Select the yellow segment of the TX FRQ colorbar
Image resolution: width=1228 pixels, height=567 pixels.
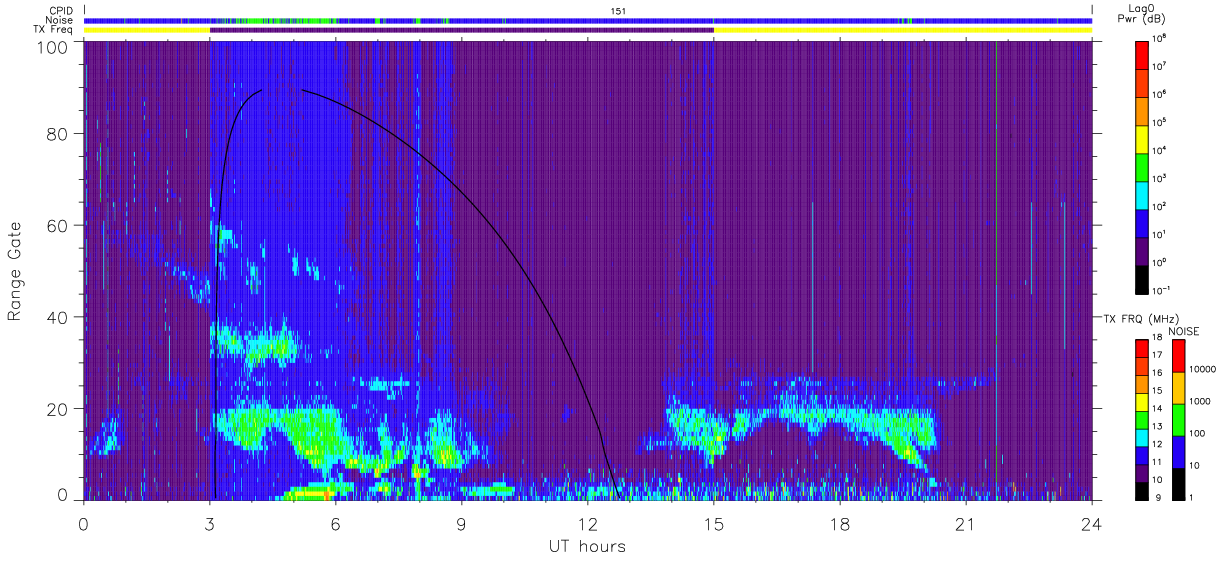(x=1142, y=402)
